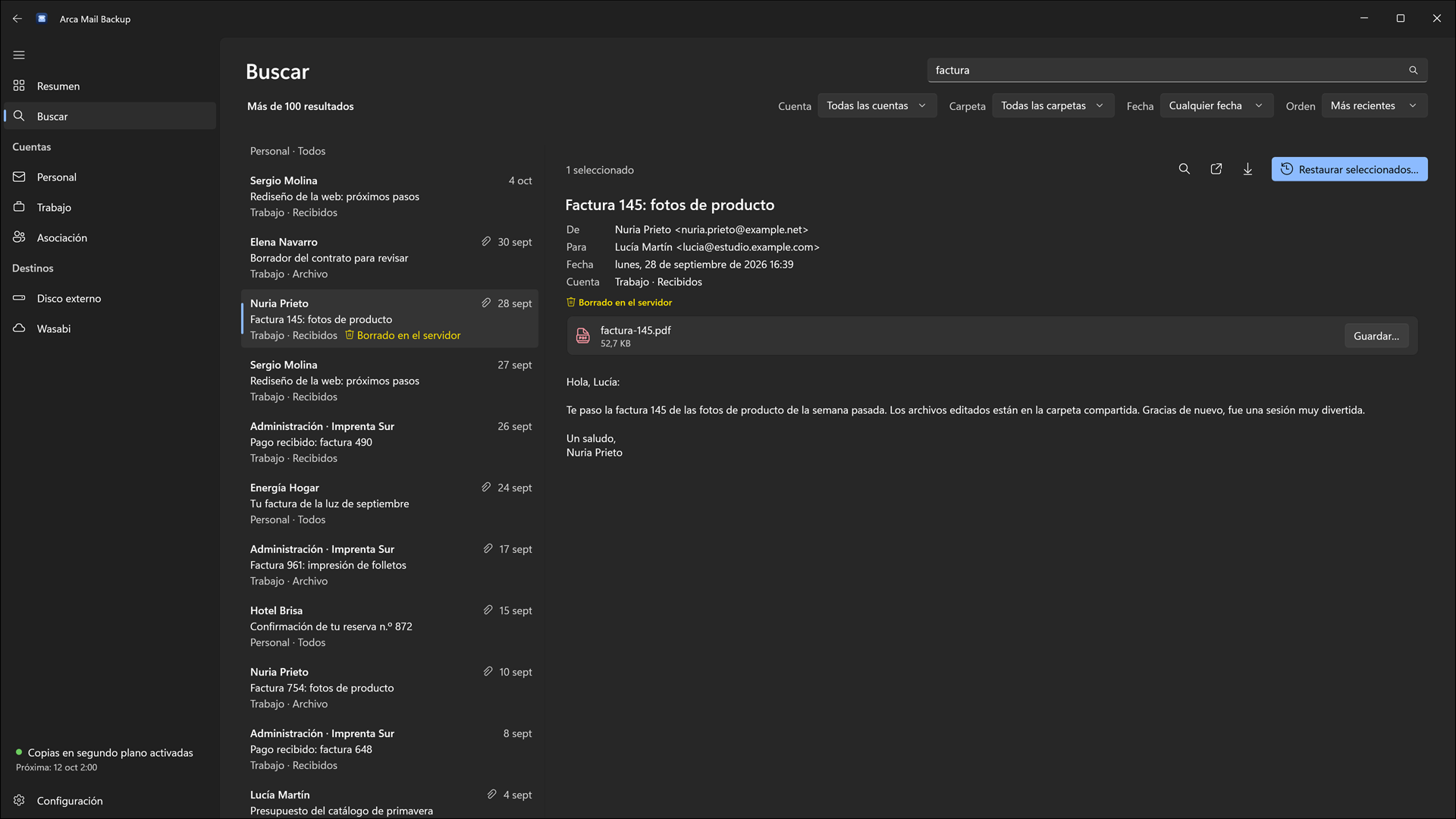Click the gear icon beside Configuración
Image resolution: width=1456 pixels, height=819 pixels.
(19, 800)
